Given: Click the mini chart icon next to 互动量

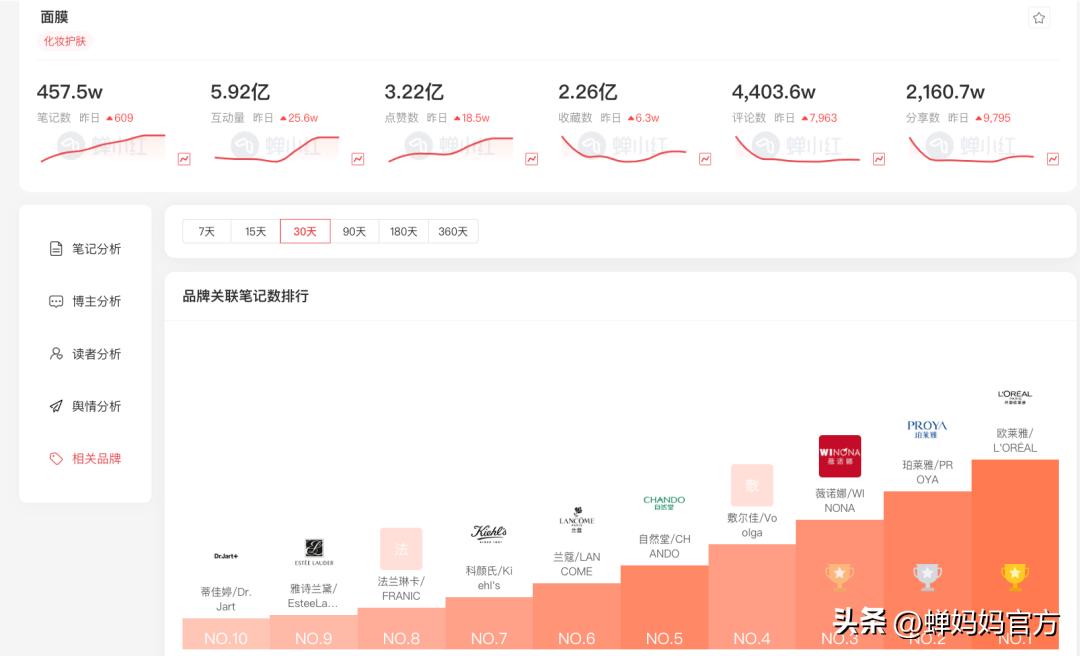Looking at the screenshot, I should coord(358,158).
